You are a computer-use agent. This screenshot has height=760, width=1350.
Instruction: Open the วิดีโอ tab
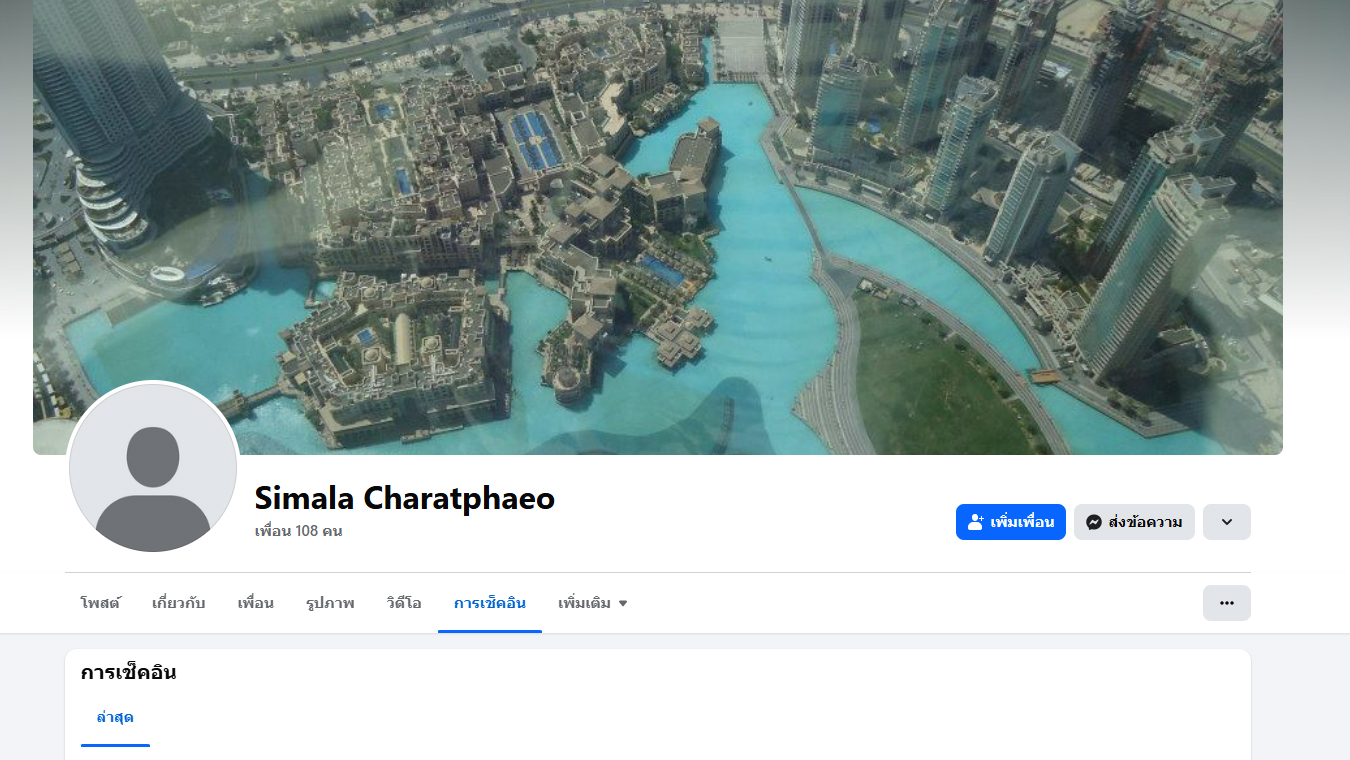(404, 603)
